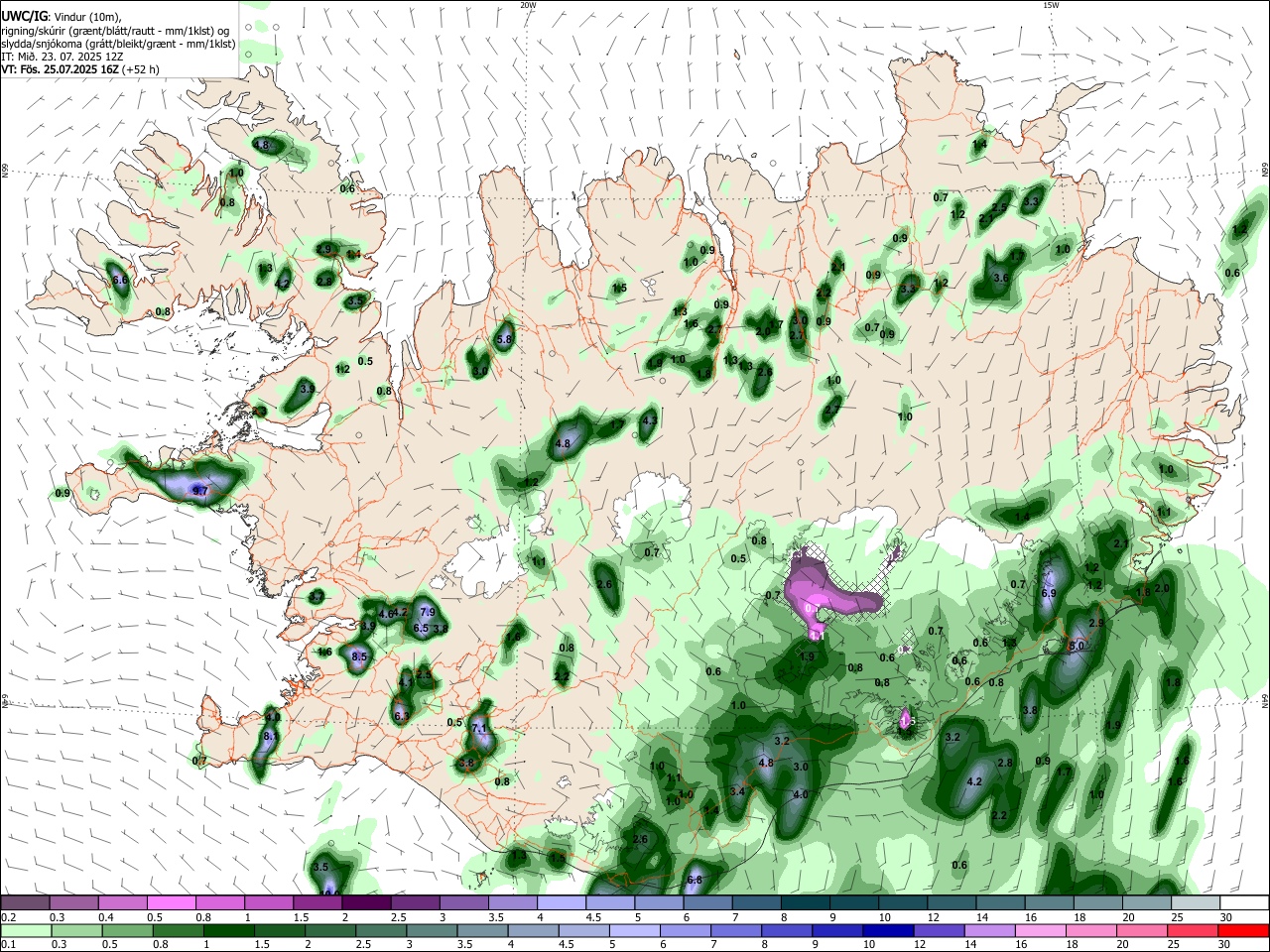Pick the light lavender 4 swatch in the upper legend row

(x=562, y=902)
